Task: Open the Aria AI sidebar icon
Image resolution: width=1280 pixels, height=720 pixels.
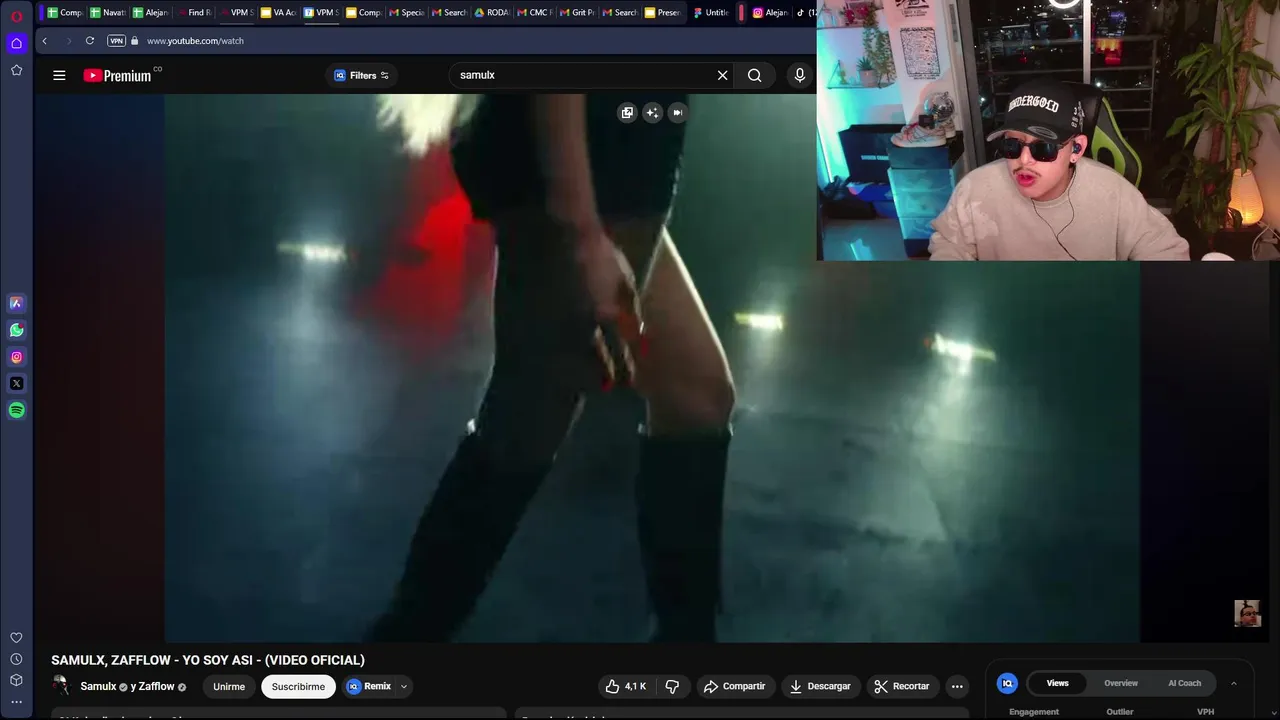Action: click(x=17, y=303)
